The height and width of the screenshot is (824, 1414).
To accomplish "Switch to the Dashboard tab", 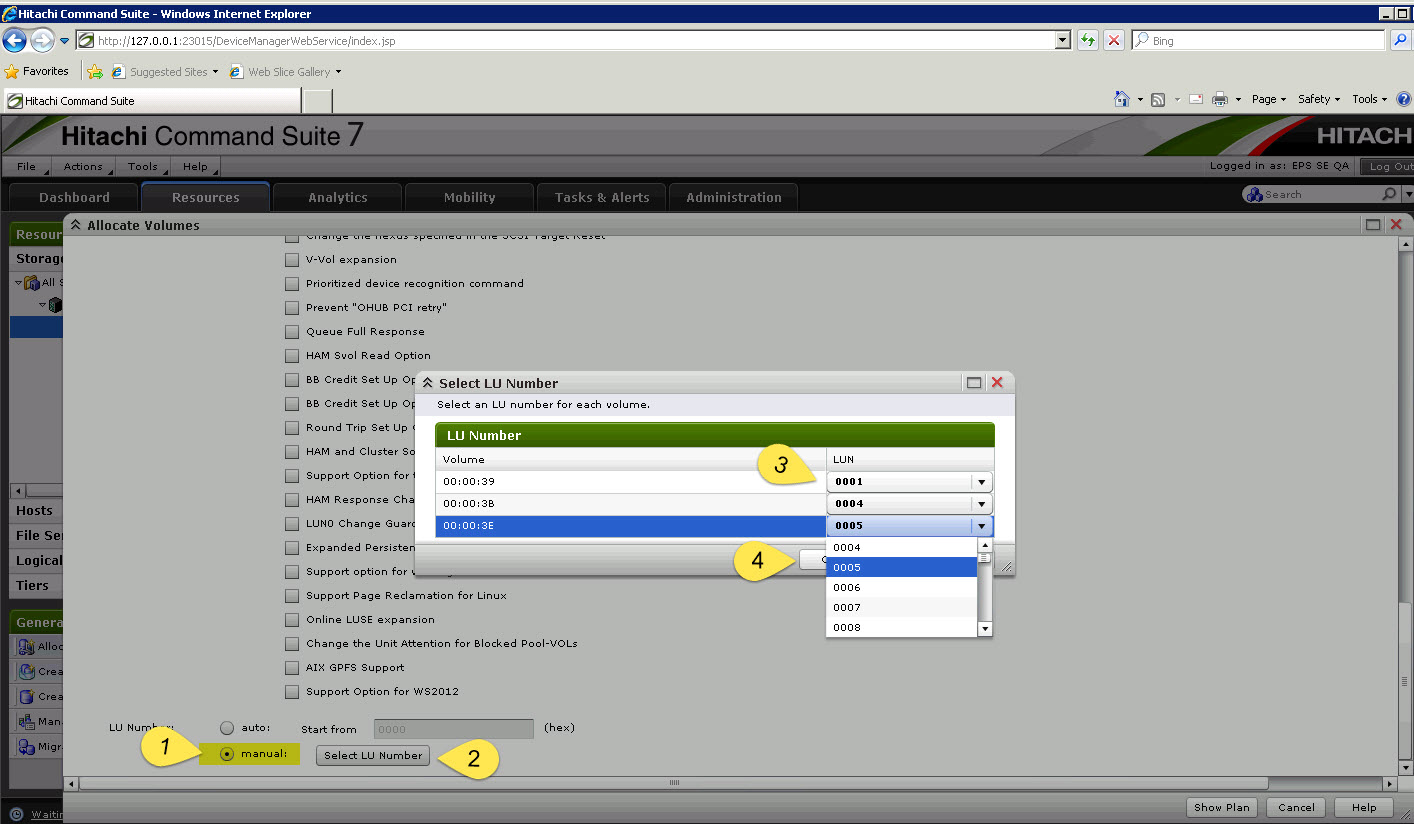I will [74, 197].
